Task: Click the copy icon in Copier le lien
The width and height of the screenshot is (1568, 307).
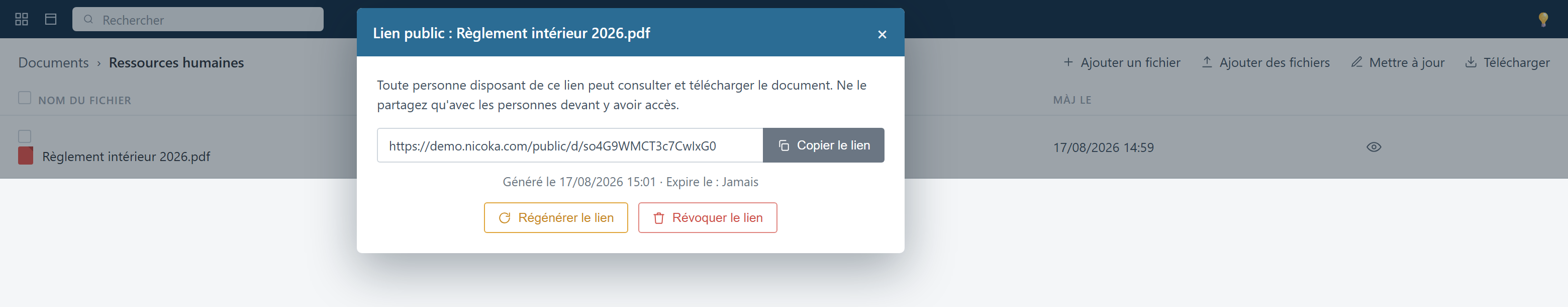Action: tap(784, 145)
